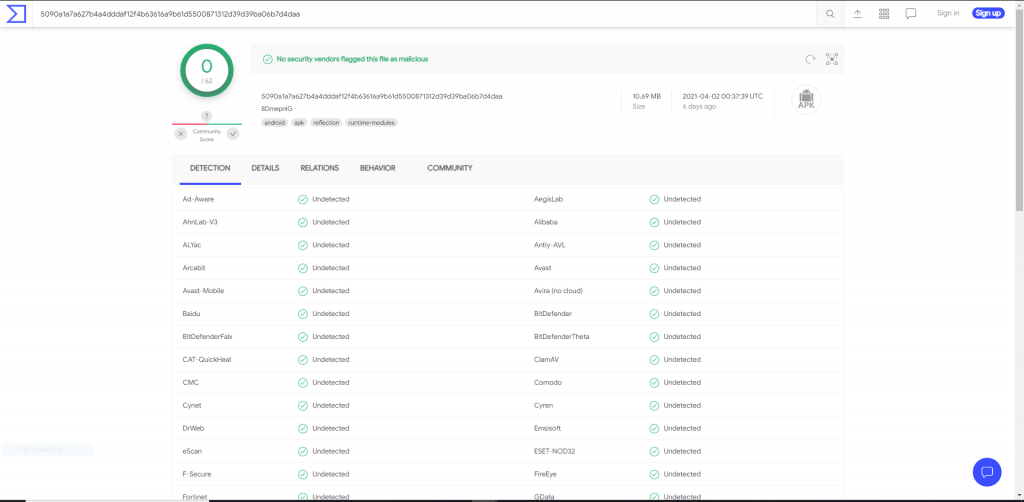Viewport: 1024px width, 502px height.
Task: Click the runtime-modules tag
Action: coord(372,123)
